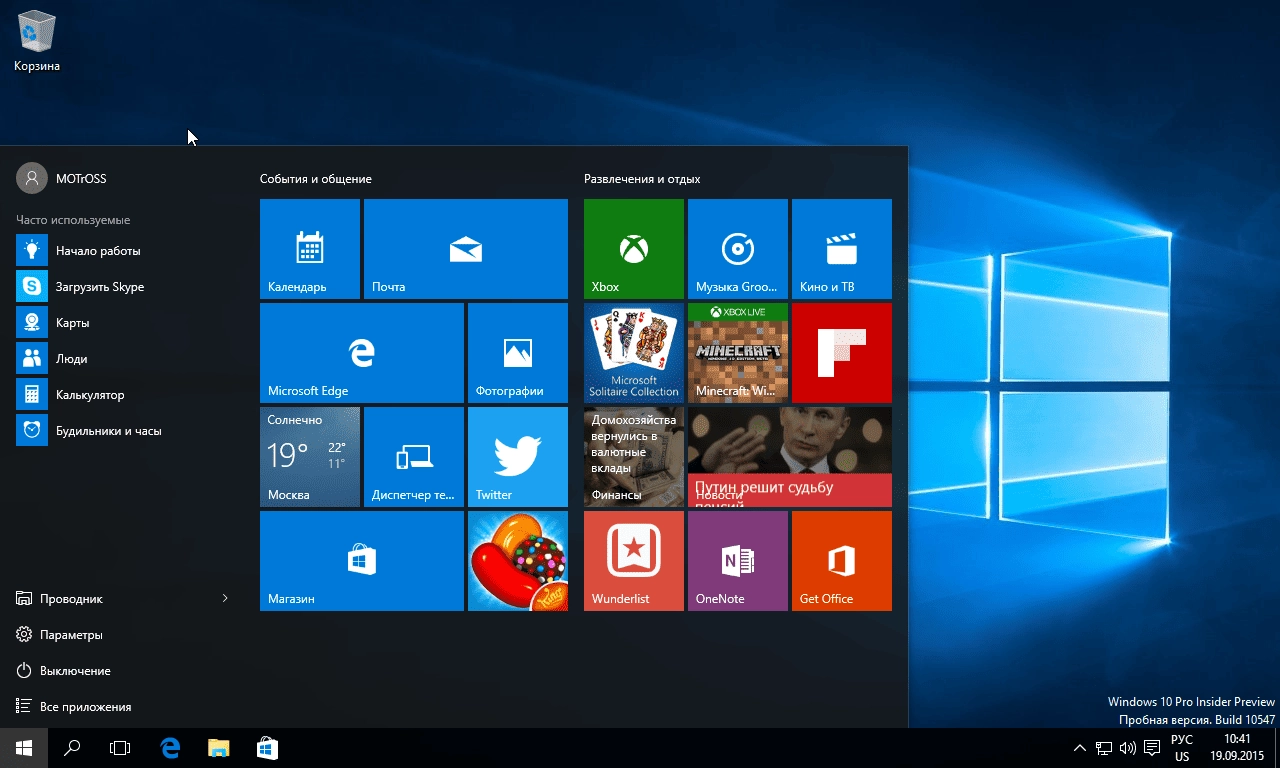Open the Get Office tile
Screen dimensions: 1280x768
[842, 561]
